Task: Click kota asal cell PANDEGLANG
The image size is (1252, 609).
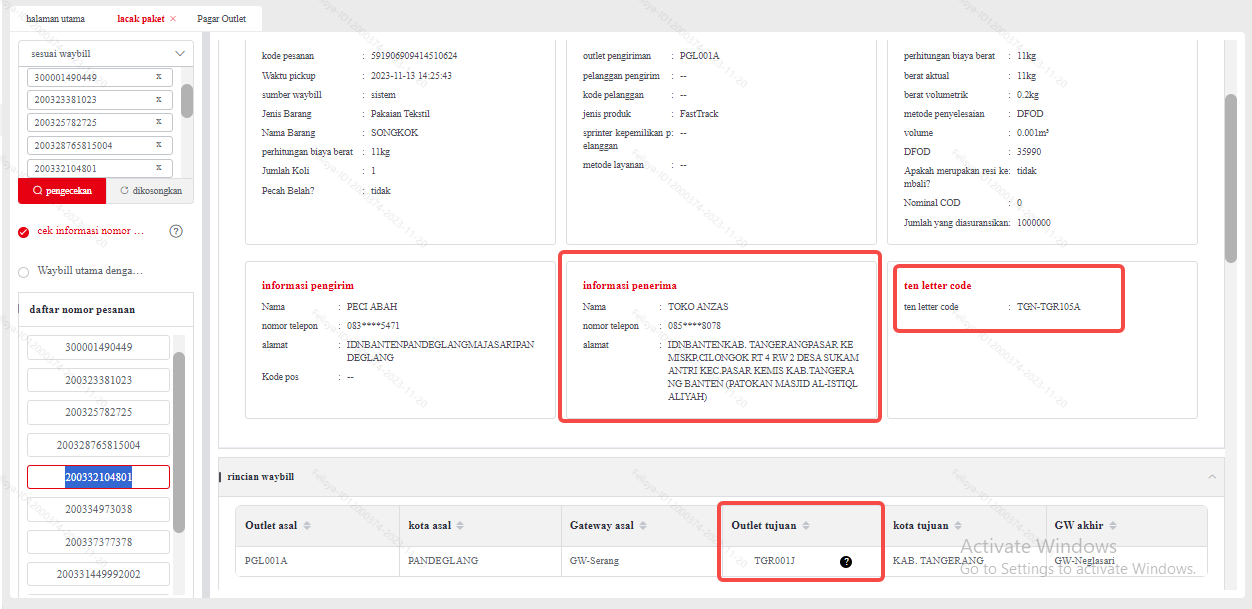Action: point(443,561)
